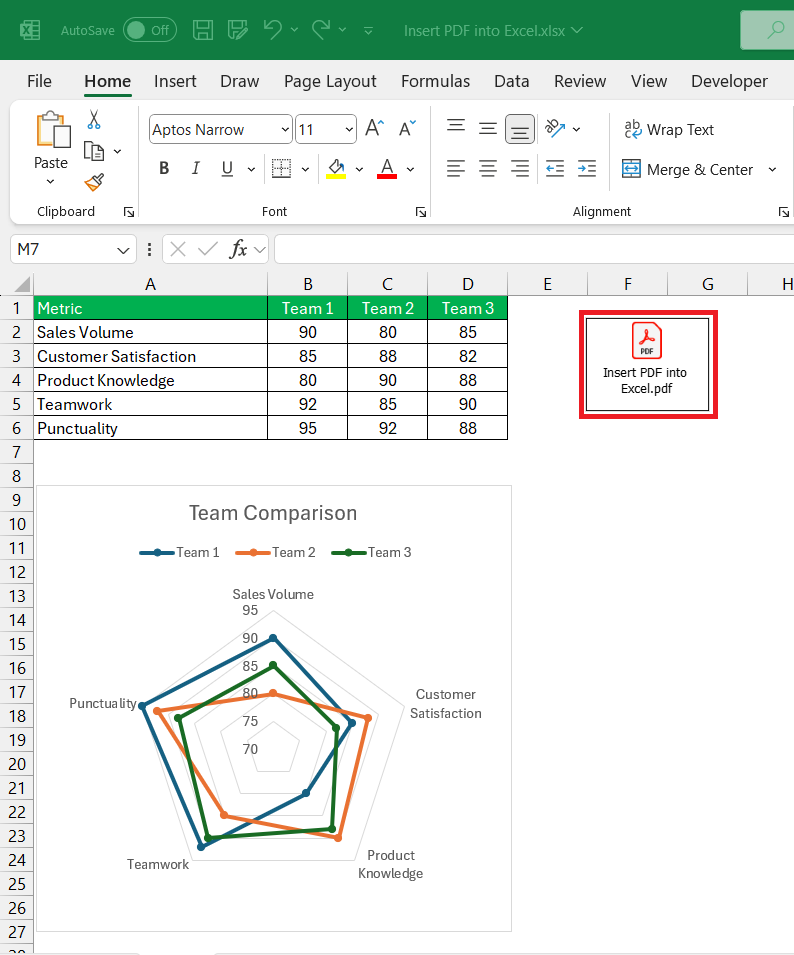
Task: Expand the Paste options arrow
Action: coord(51,181)
